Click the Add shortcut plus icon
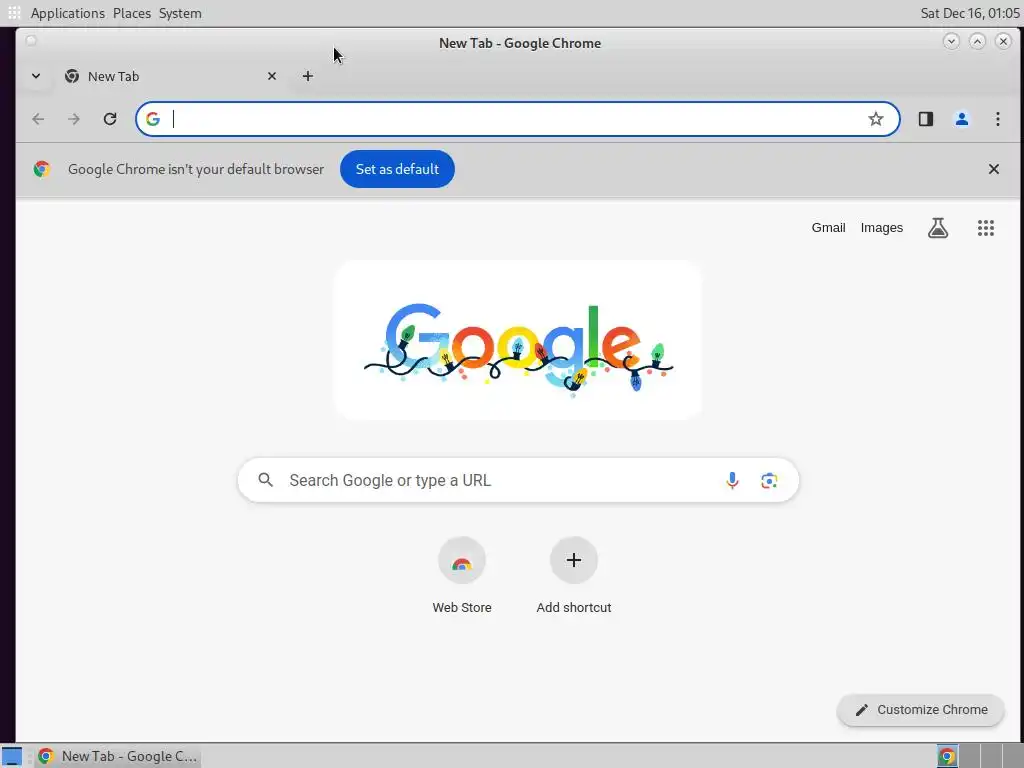Viewport: 1024px width, 768px height. coord(573,560)
